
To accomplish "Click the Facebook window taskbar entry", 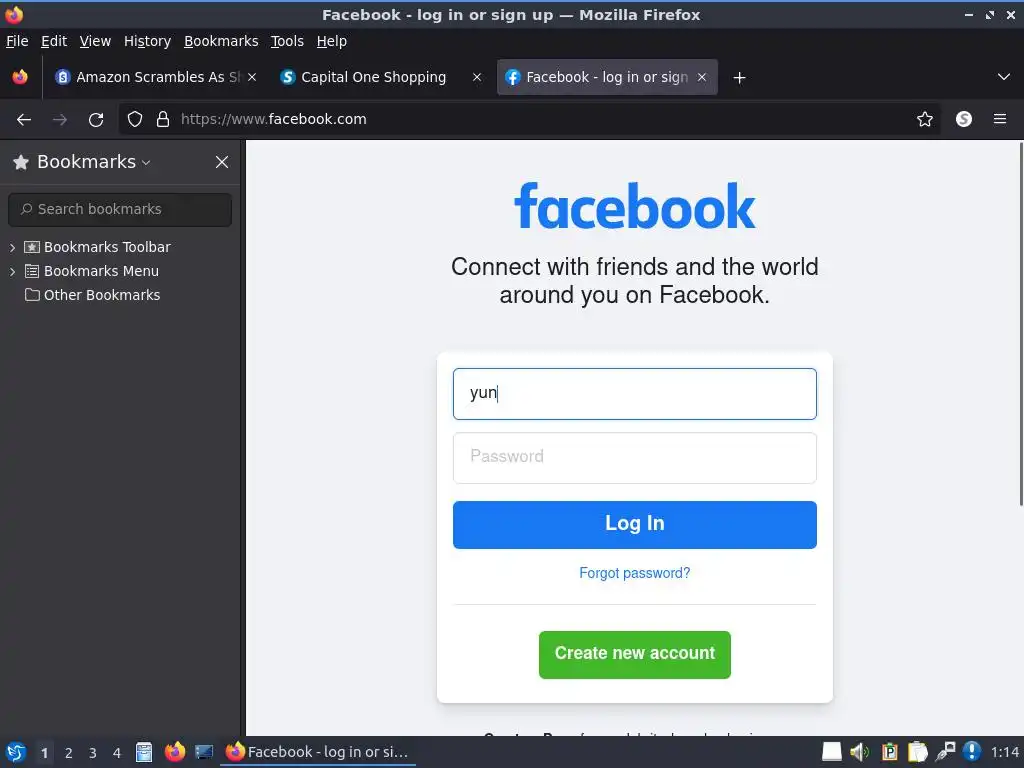I will click(x=318, y=752).
